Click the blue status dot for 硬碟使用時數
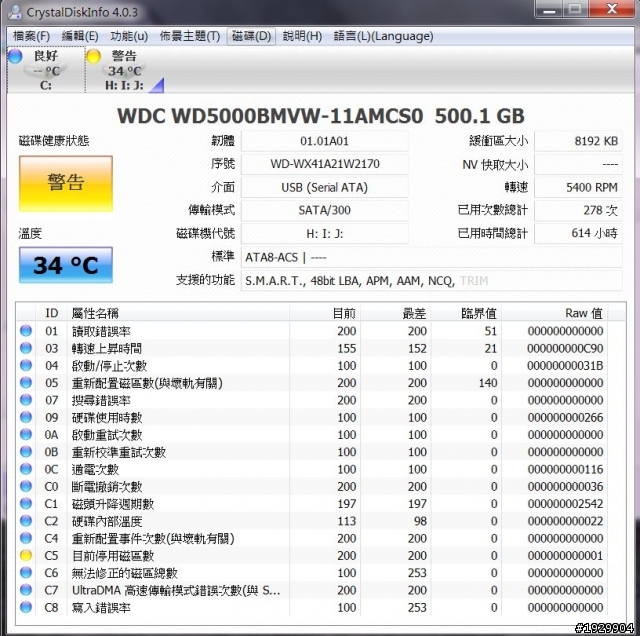This screenshot has height=636, width=640. coord(26,417)
